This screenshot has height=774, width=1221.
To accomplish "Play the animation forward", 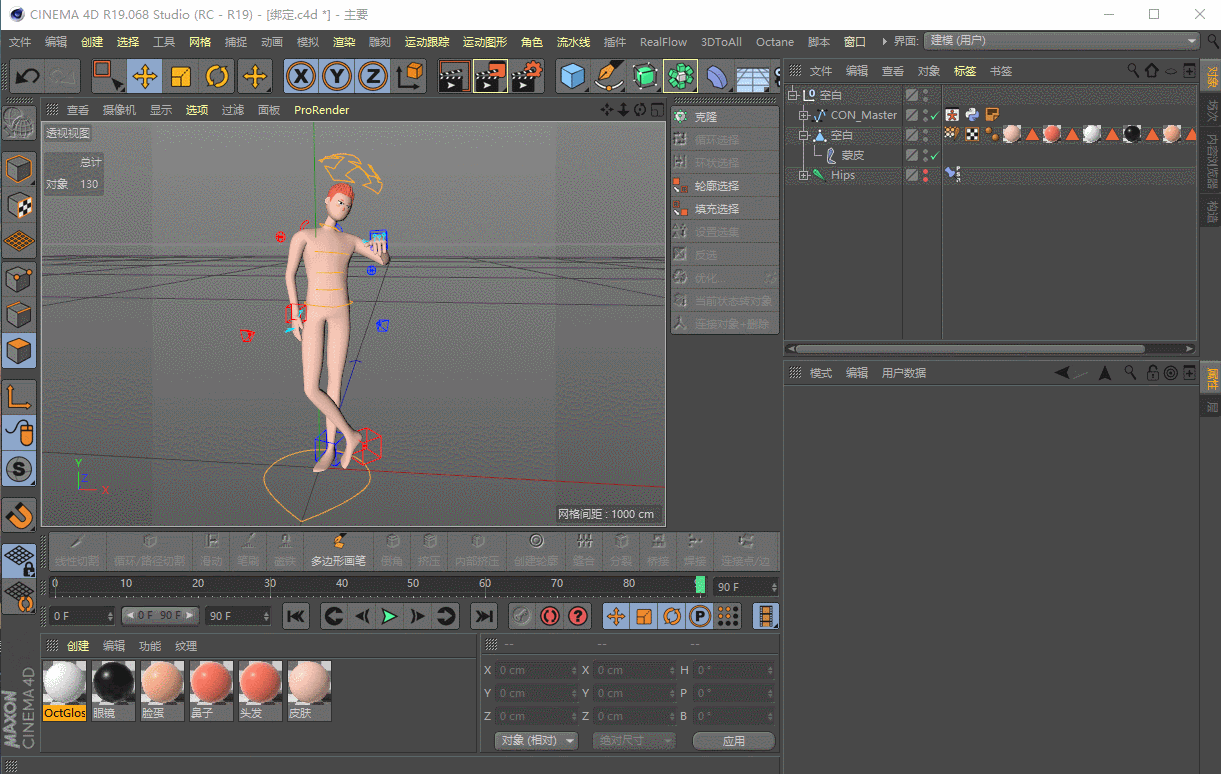I will coord(390,616).
